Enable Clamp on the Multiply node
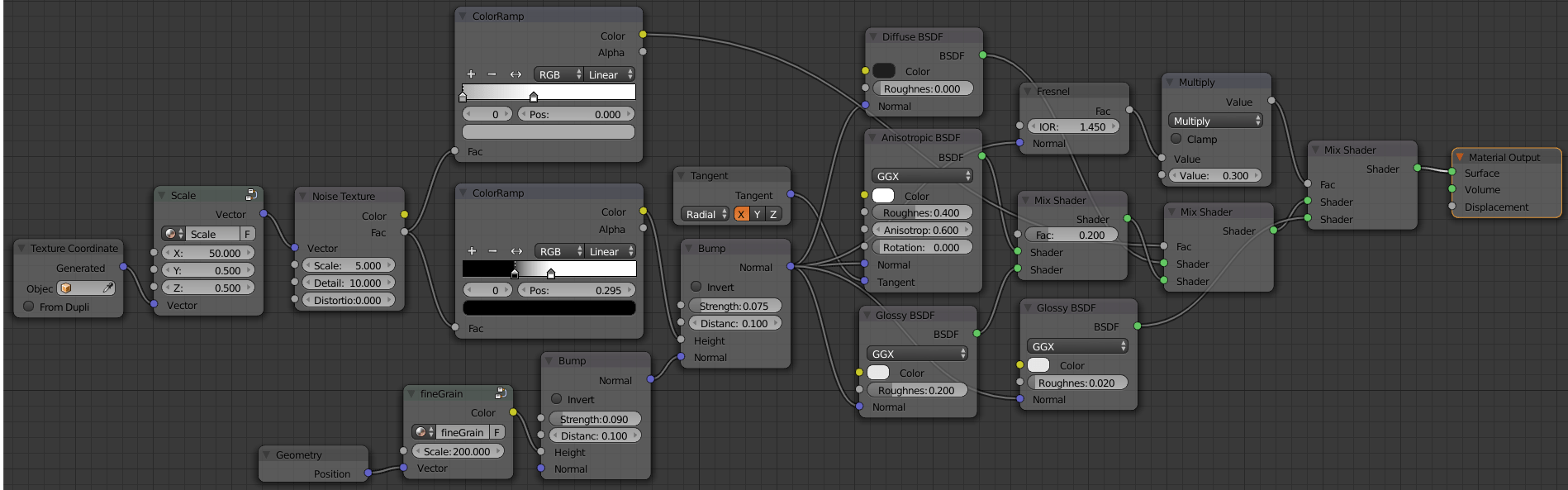Image resolution: width=1568 pixels, height=490 pixels. pyautogui.click(x=1176, y=139)
